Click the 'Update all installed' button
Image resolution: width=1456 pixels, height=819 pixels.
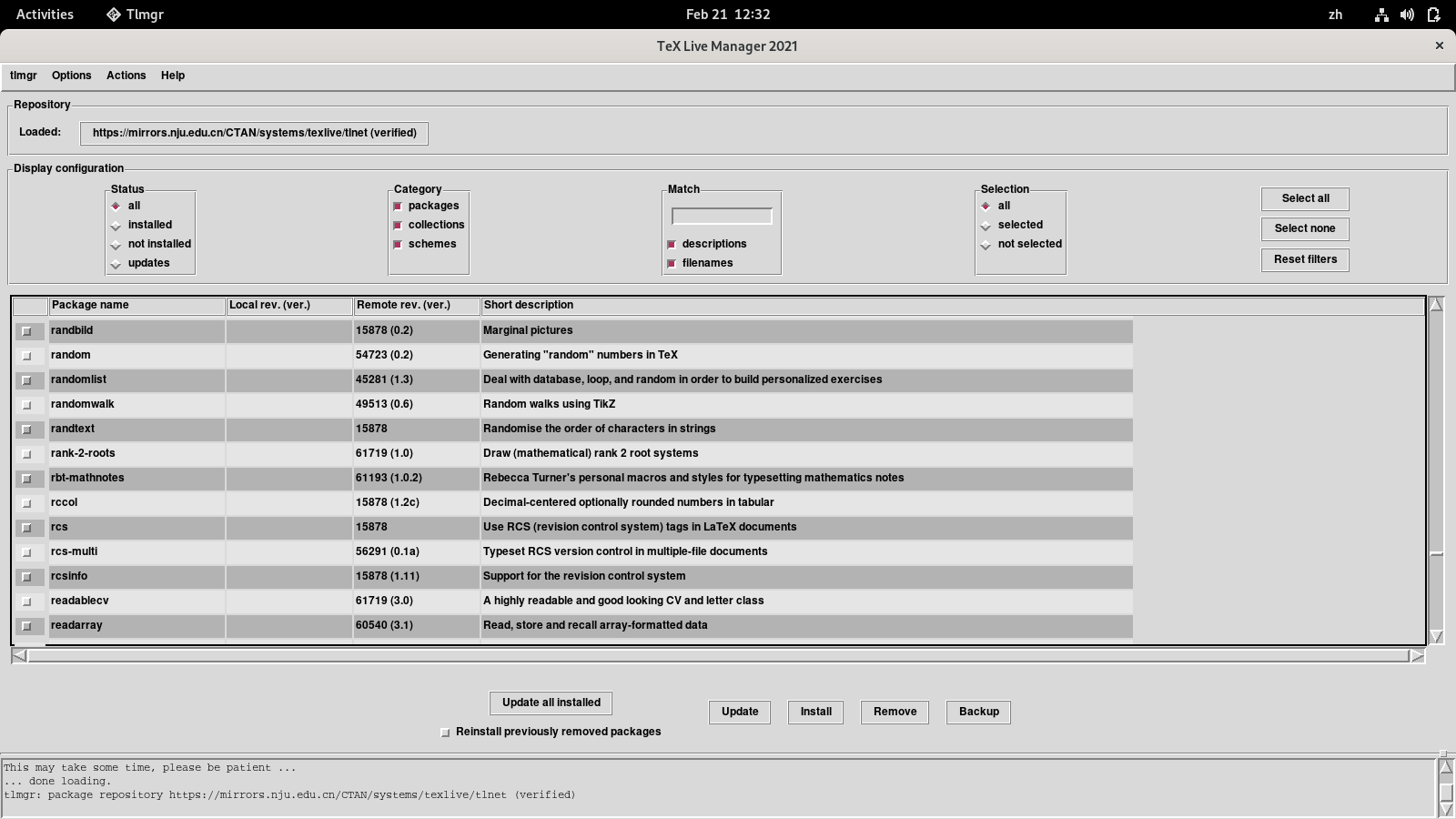pos(551,703)
